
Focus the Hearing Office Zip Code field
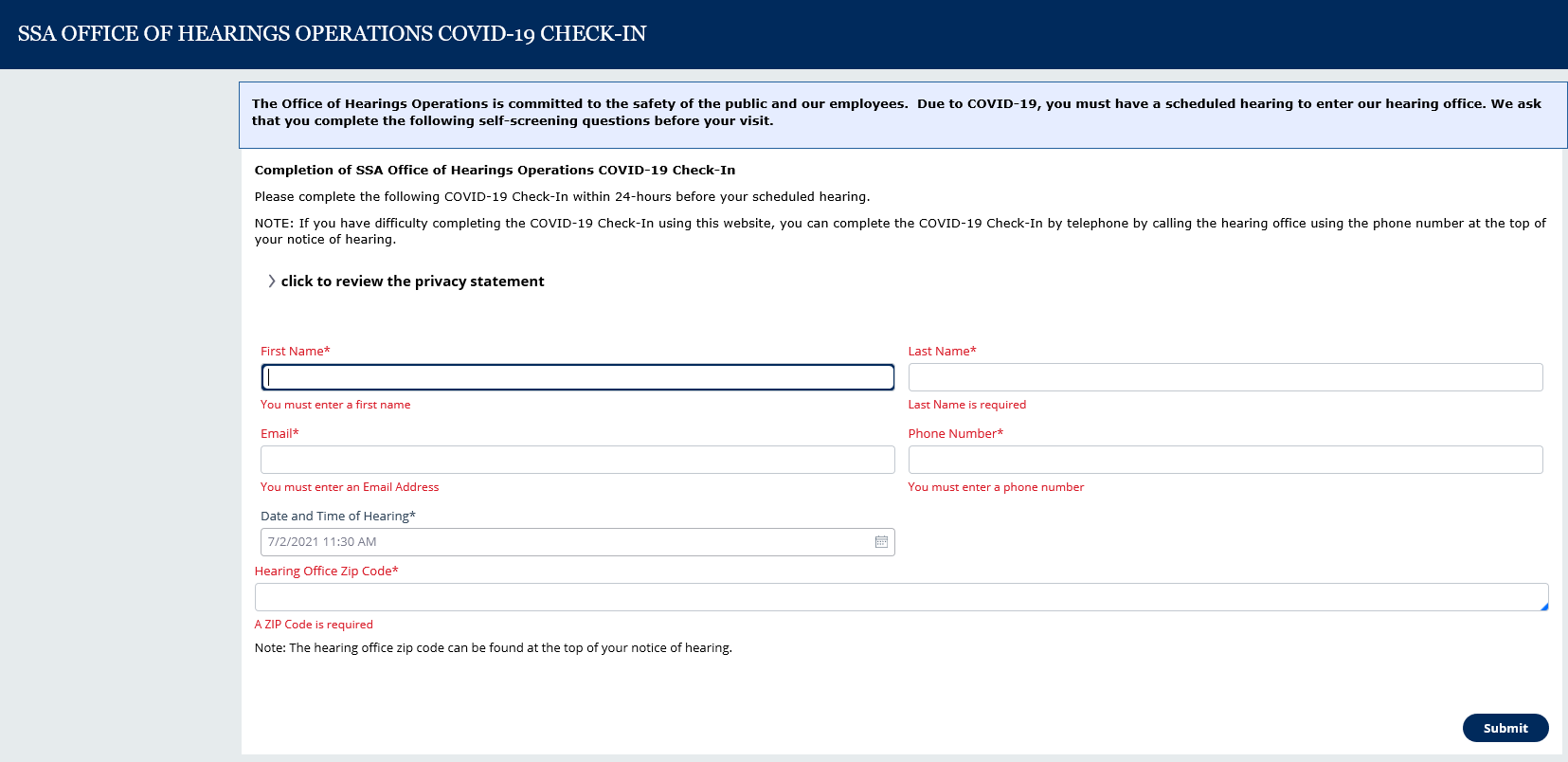point(900,597)
